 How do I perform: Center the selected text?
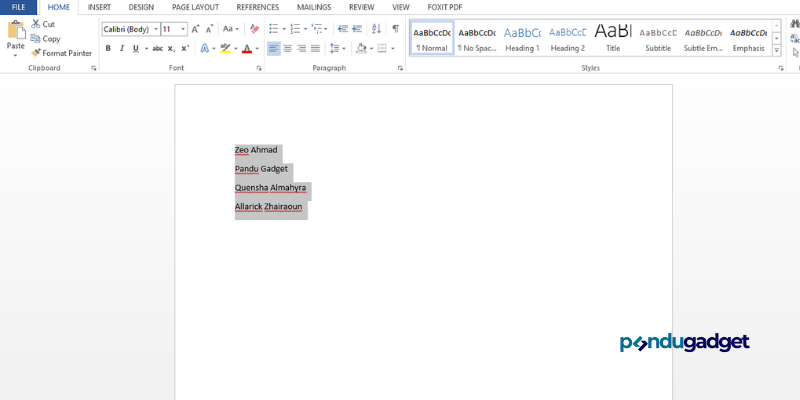click(288, 48)
